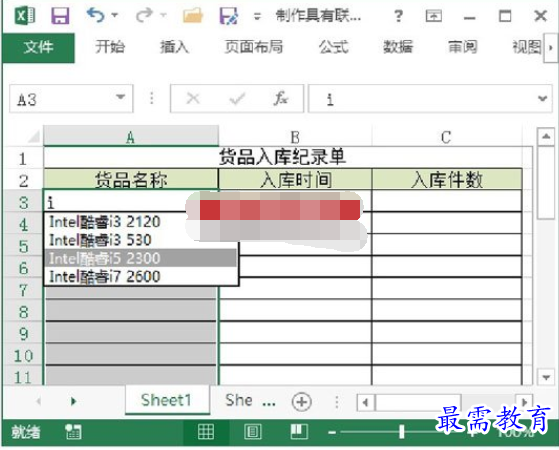Redo the last undone action
559x450 pixels.
(144, 16)
